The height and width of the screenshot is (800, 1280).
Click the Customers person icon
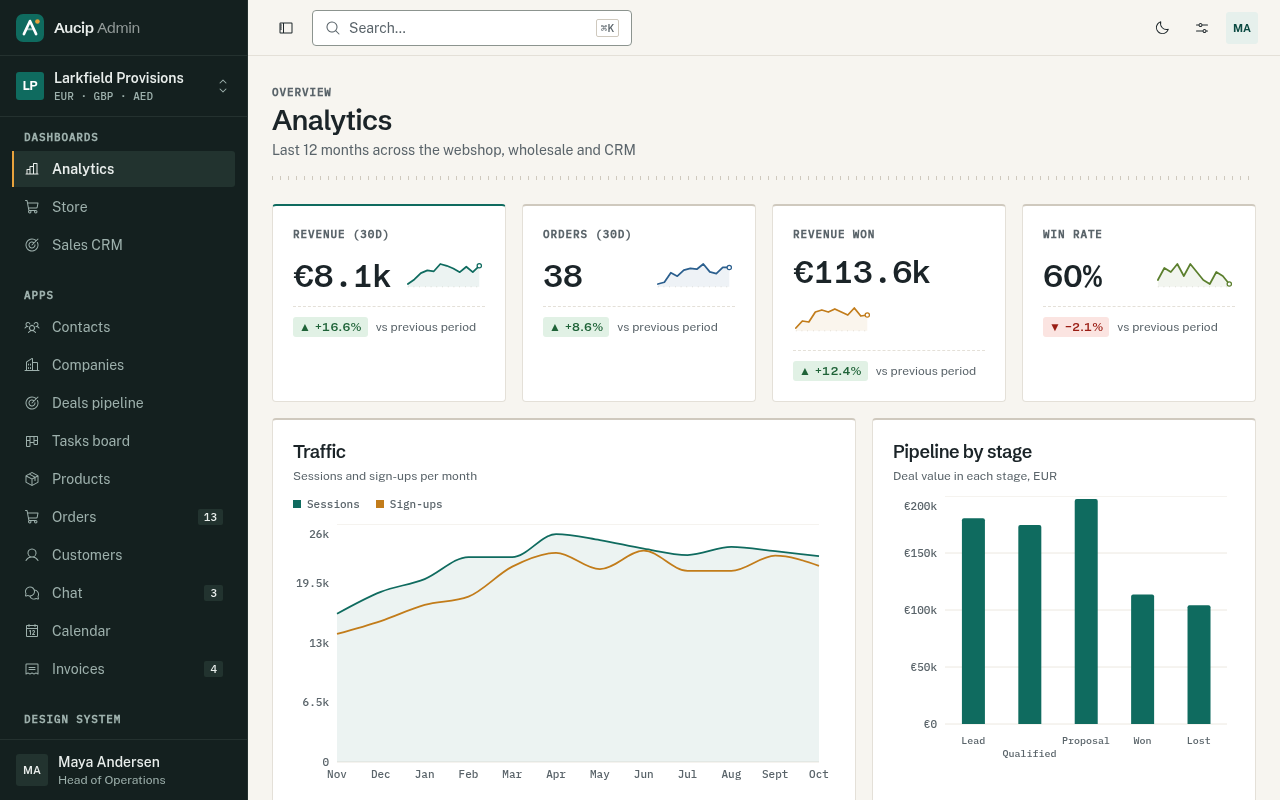point(32,555)
